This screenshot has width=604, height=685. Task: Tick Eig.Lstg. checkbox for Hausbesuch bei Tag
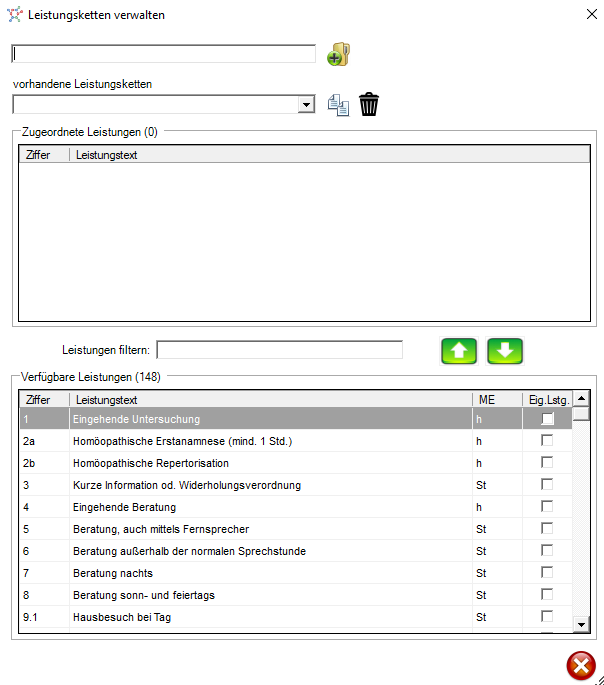547,616
